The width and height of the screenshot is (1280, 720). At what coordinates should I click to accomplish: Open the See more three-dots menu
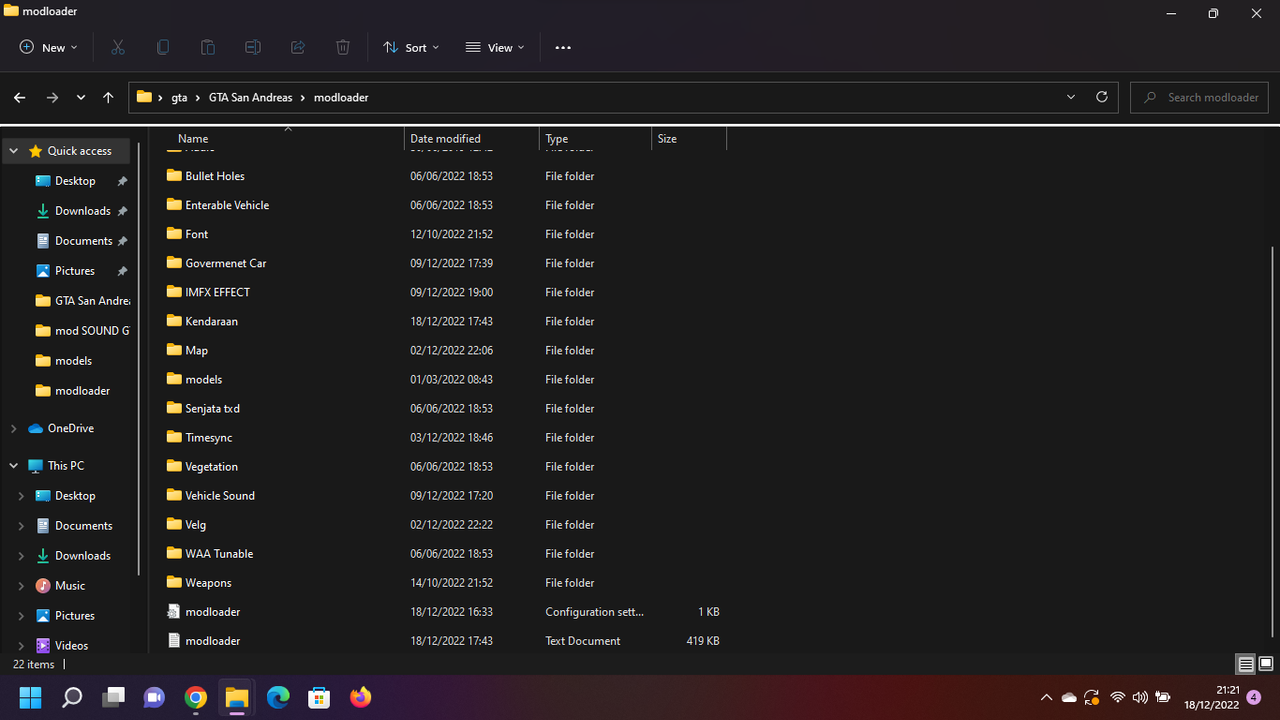[x=563, y=47]
